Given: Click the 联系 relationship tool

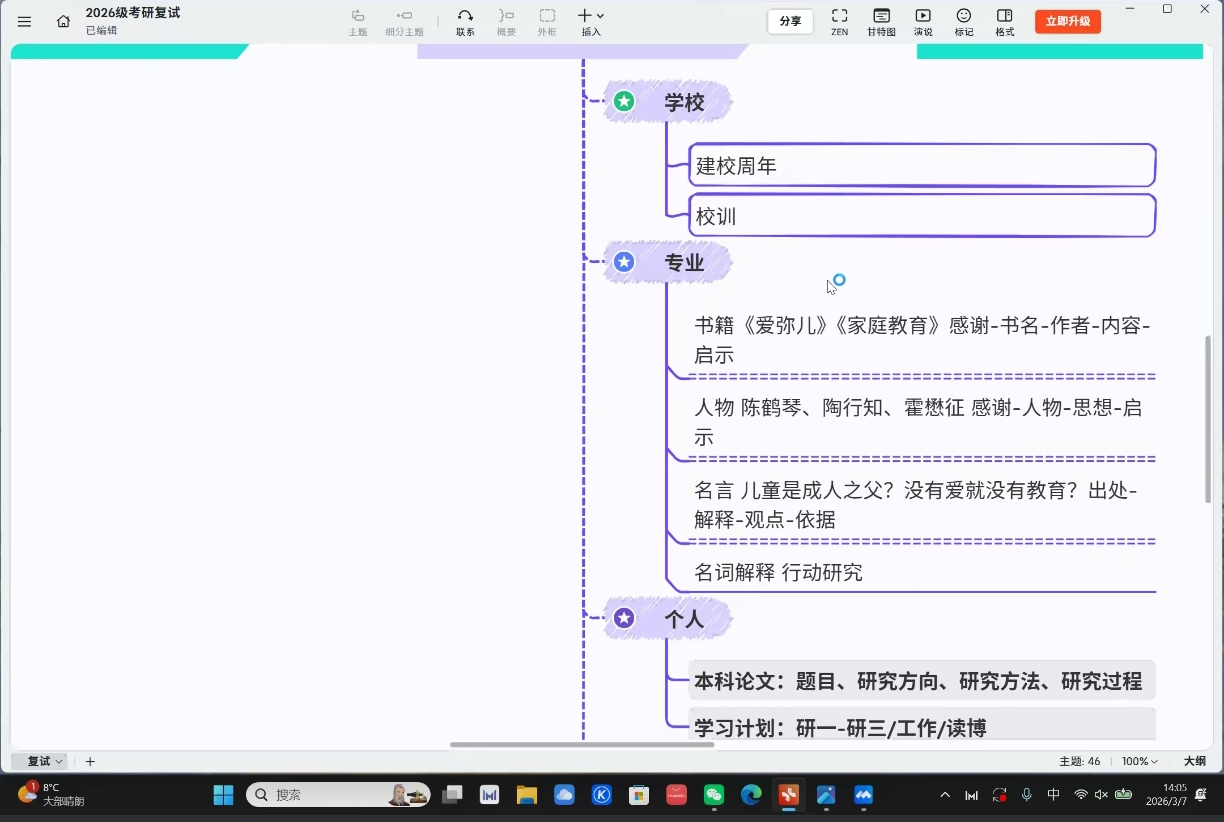Looking at the screenshot, I should [465, 22].
